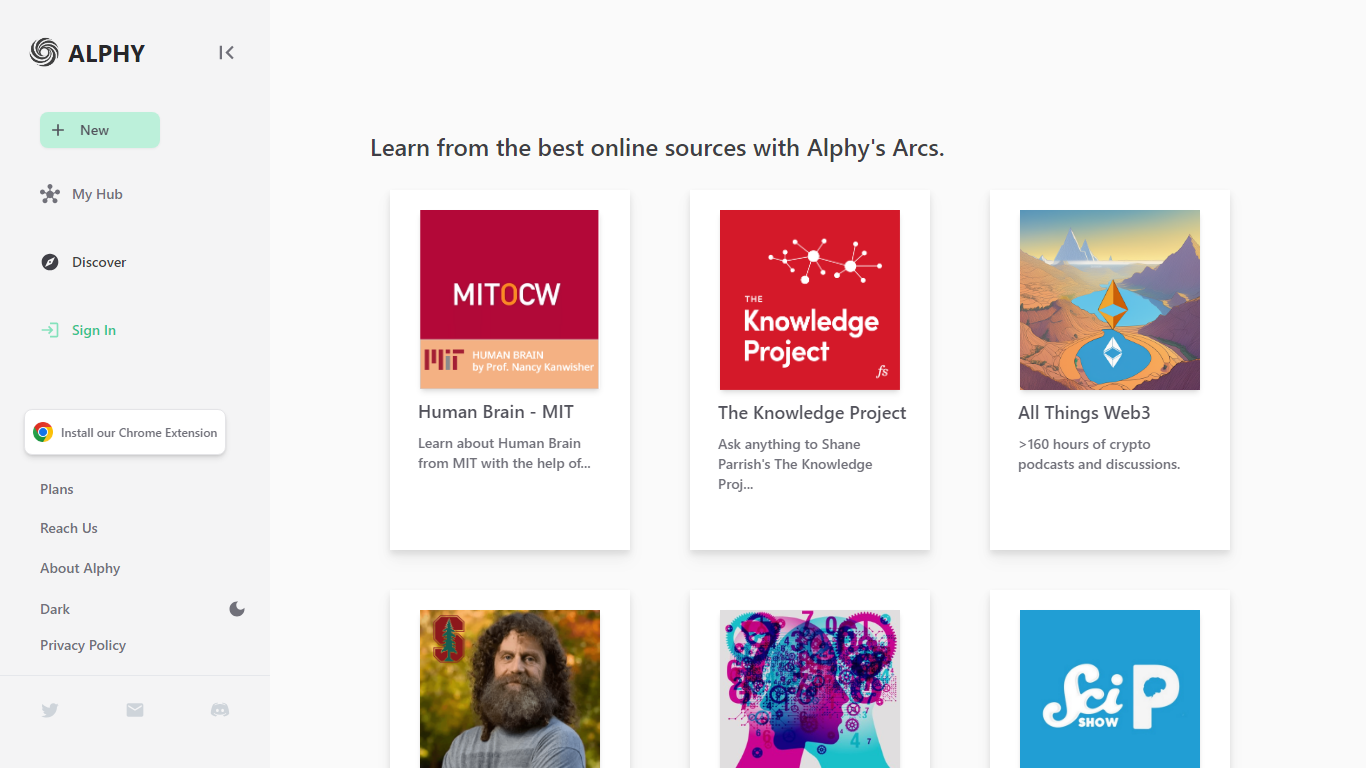This screenshot has width=1366, height=768.
Task: Open the SciShow Psych arc thumbnail
Action: pyautogui.click(x=1109, y=688)
